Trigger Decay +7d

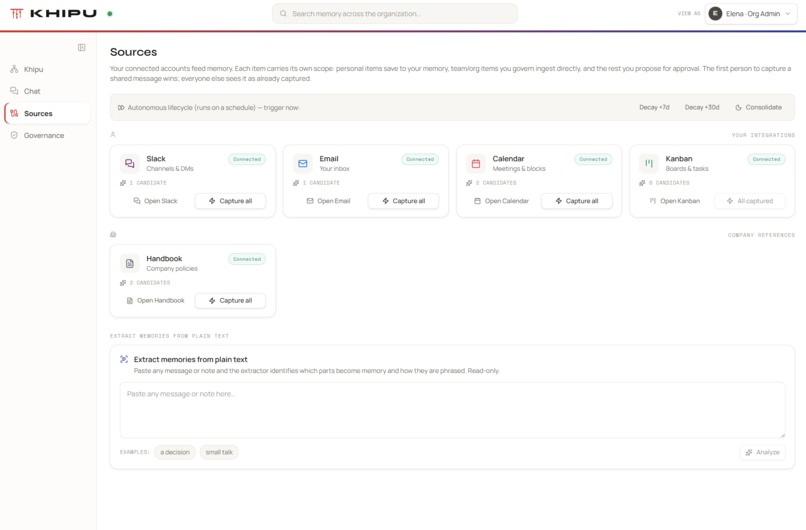coord(654,107)
